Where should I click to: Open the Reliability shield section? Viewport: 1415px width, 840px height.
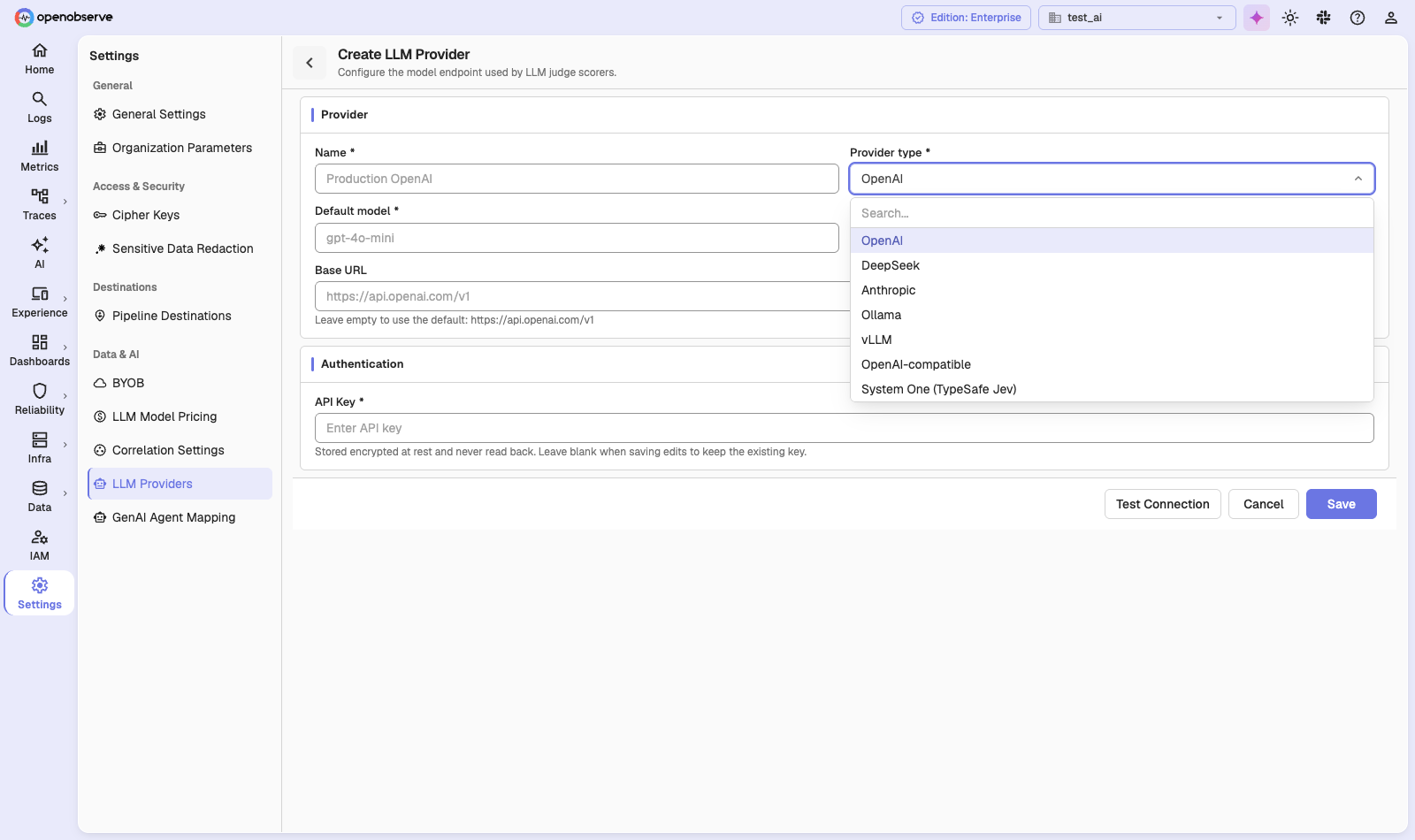pos(40,399)
